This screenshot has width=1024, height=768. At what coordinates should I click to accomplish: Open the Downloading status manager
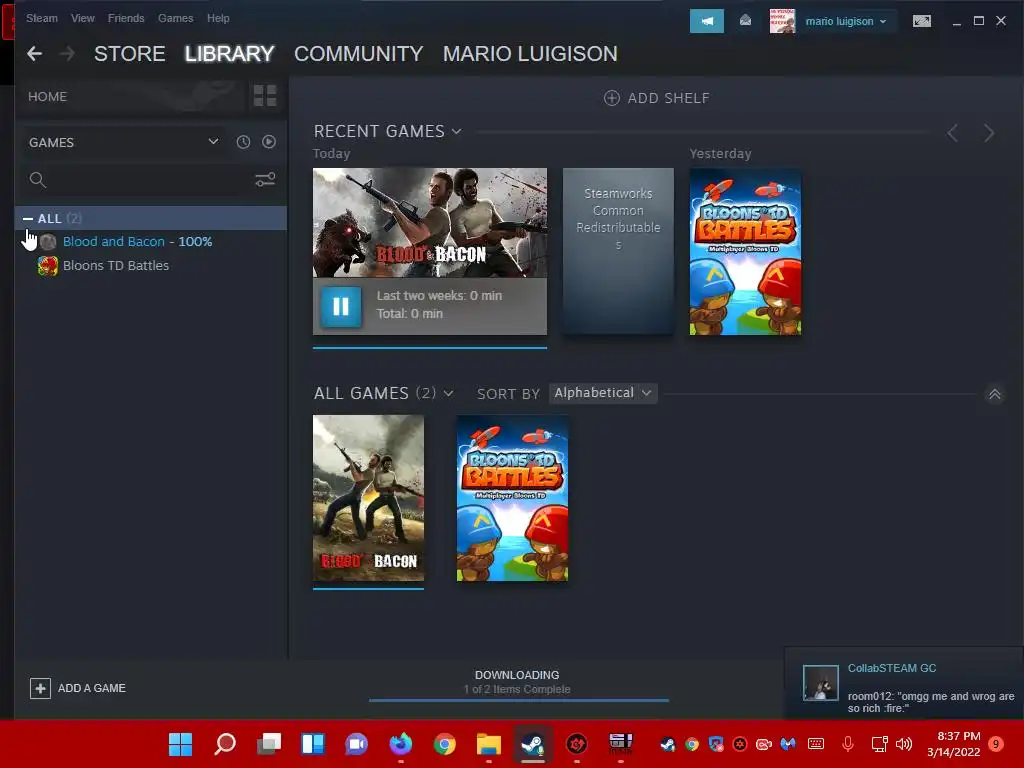click(x=517, y=682)
